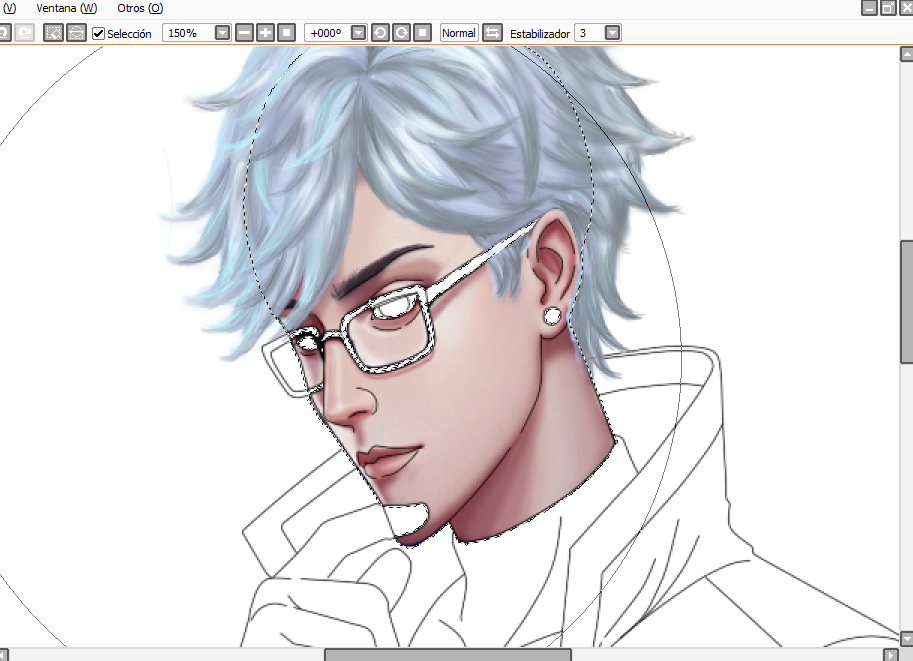Click the +000° rotation angle field
The image size is (913, 661).
(328, 33)
